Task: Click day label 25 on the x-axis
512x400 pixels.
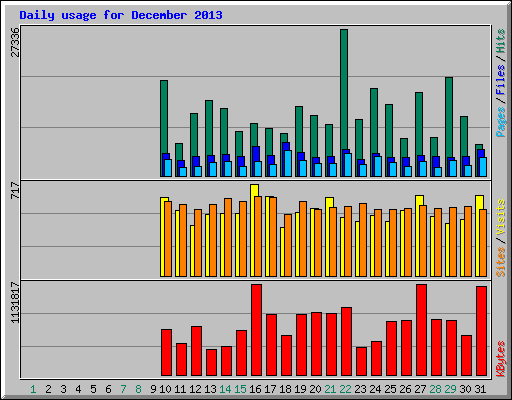Action: pyautogui.click(x=390, y=389)
